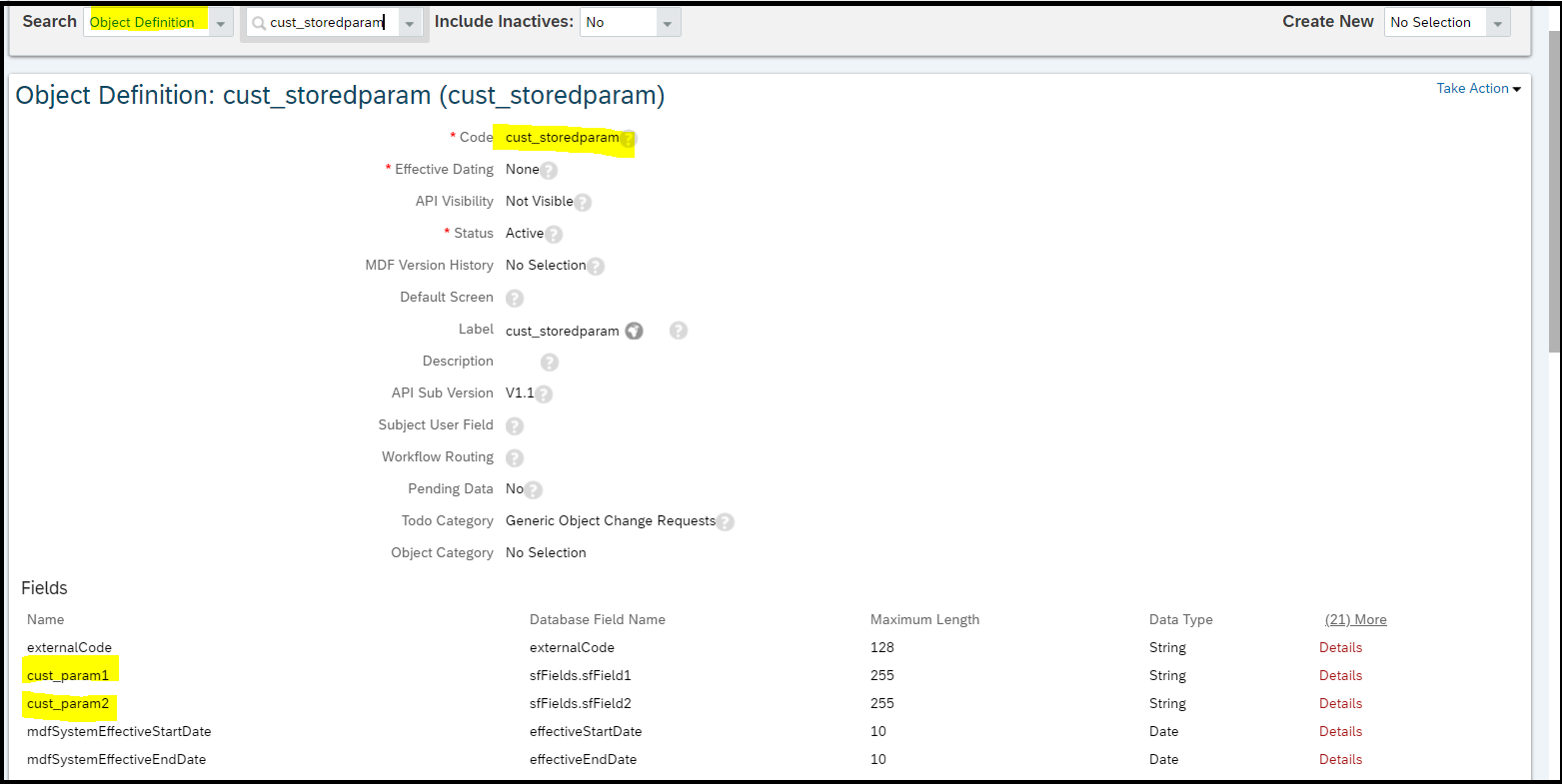Screen dimensions: 1562x784
Task: Click the vertical scrollbar on the right
Action: coord(1554,192)
